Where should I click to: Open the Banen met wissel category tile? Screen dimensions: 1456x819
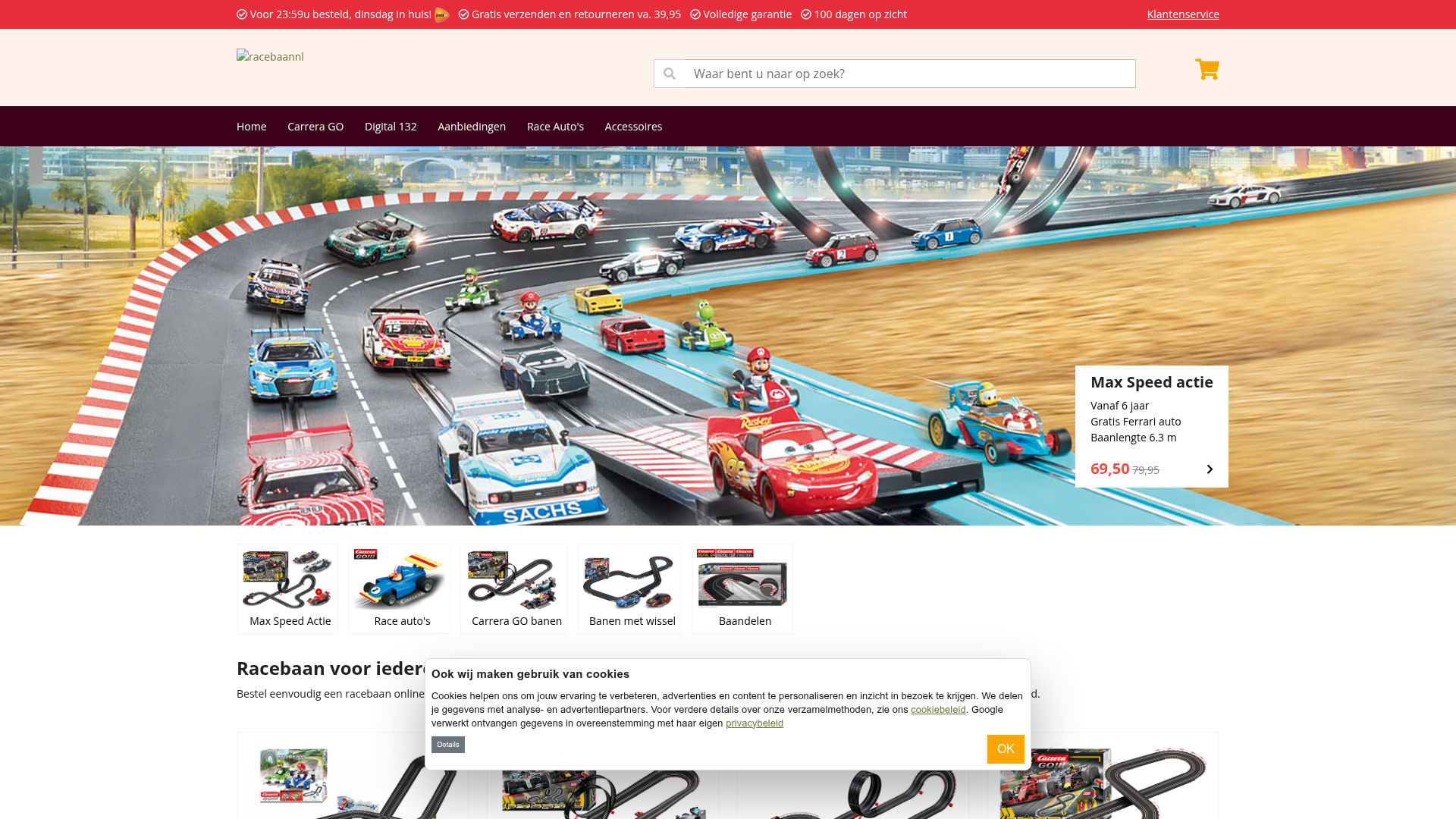[629, 588]
